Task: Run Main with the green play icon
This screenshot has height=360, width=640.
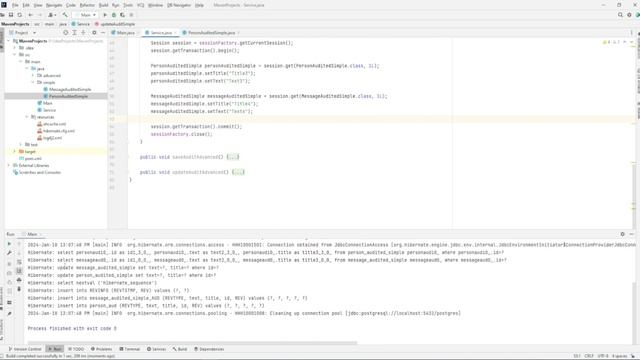Action: (x=105, y=15)
